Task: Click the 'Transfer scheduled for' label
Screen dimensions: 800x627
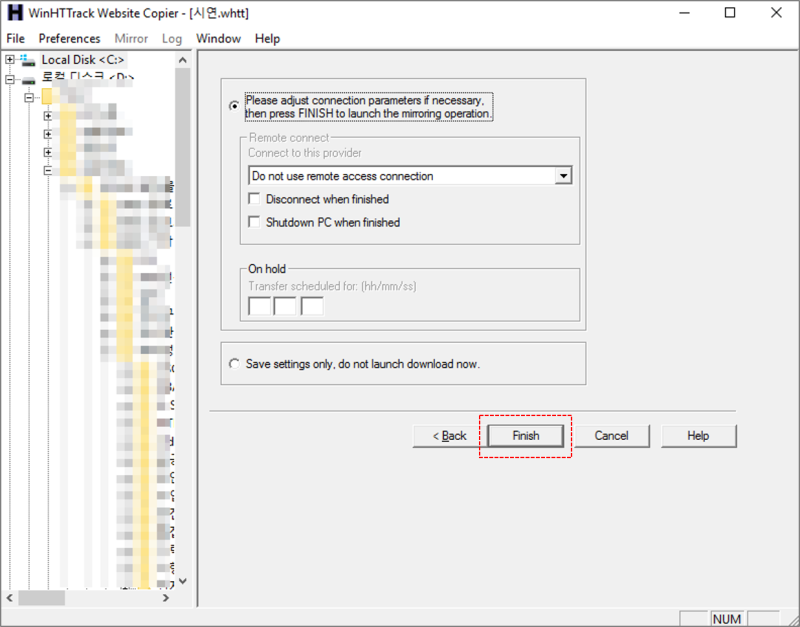Action: click(x=332, y=286)
